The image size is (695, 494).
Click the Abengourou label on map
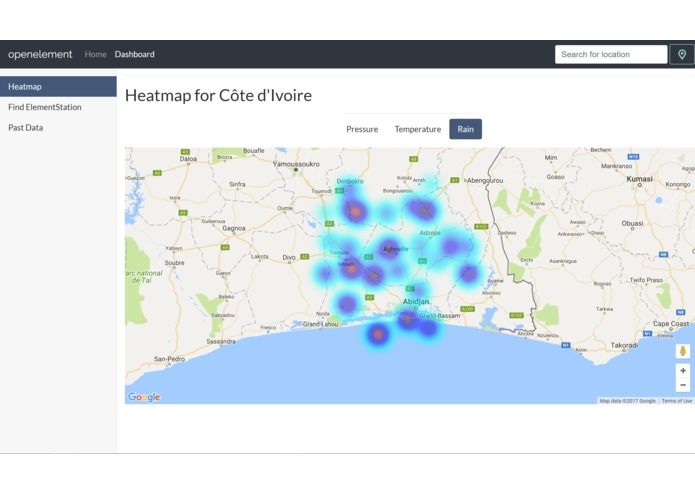tap(485, 180)
